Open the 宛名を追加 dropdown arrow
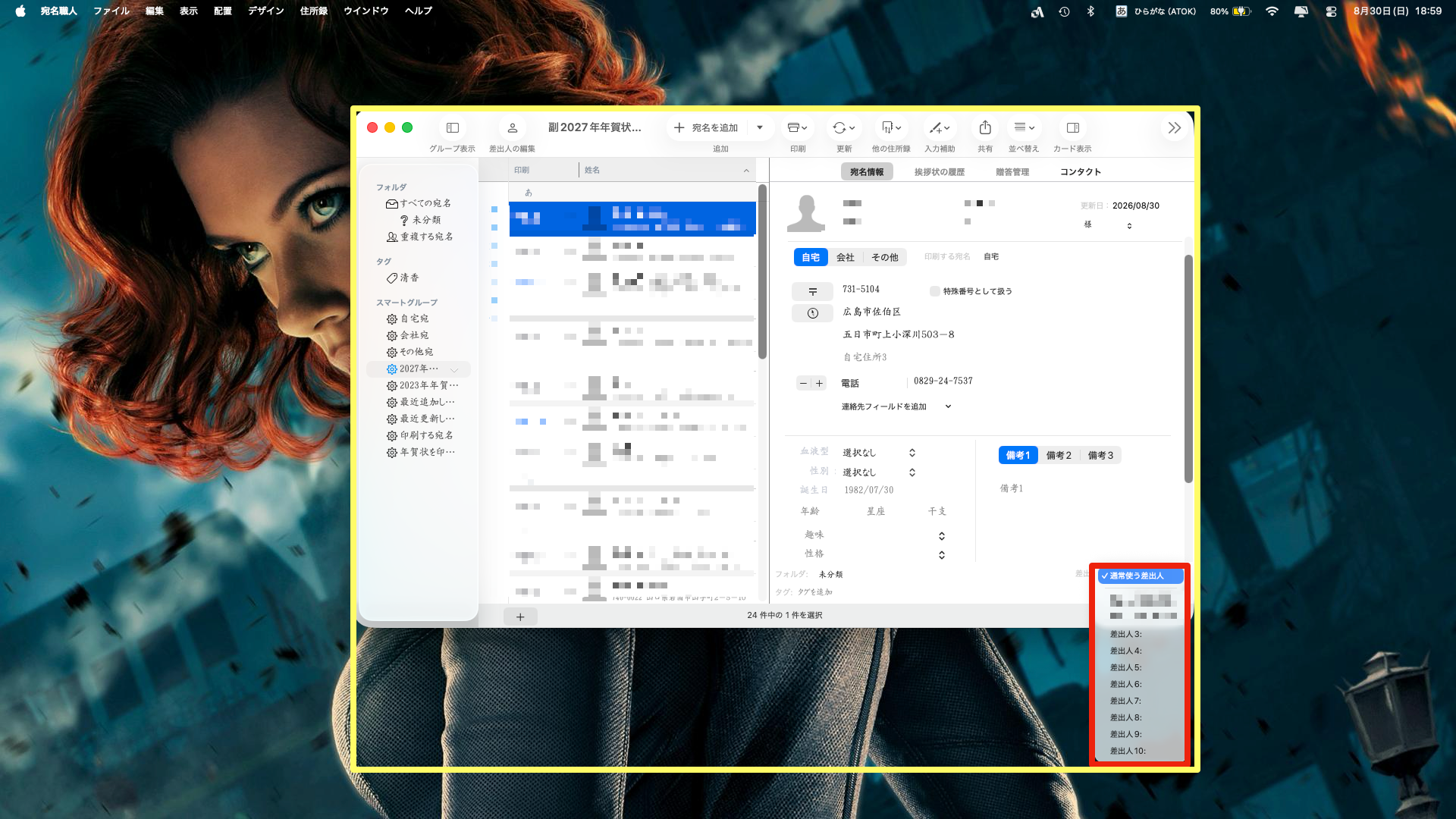 pos(760,127)
